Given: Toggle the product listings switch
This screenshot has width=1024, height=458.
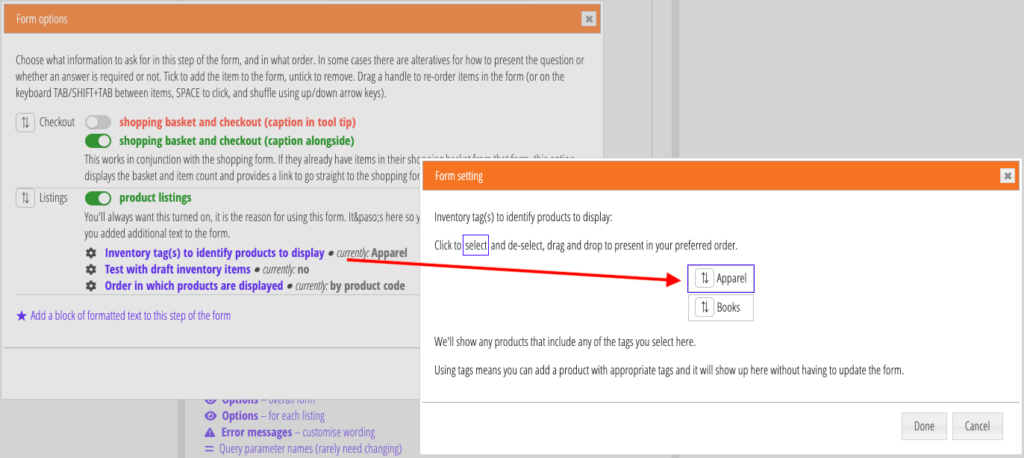Looking at the screenshot, I should (98, 198).
